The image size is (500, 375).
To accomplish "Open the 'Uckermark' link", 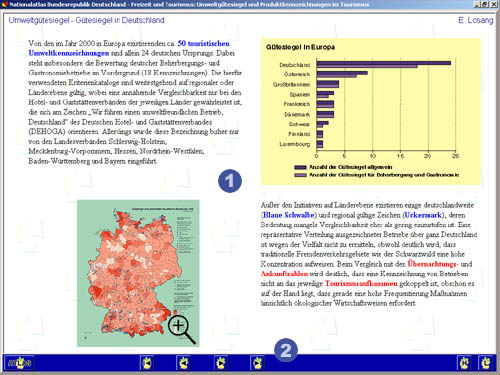I will coord(423,215).
